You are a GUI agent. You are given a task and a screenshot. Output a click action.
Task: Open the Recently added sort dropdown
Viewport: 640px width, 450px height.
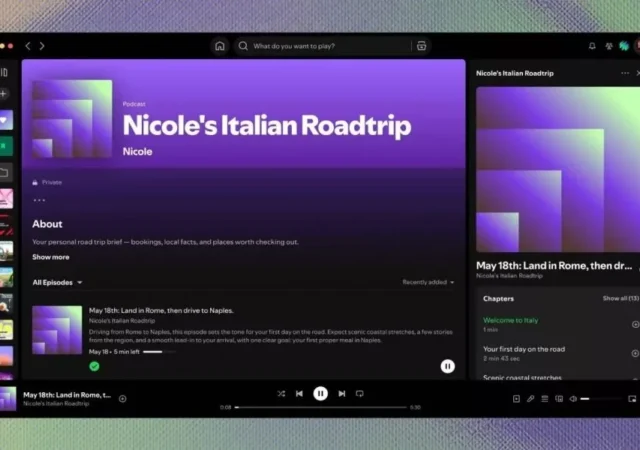tap(428, 282)
